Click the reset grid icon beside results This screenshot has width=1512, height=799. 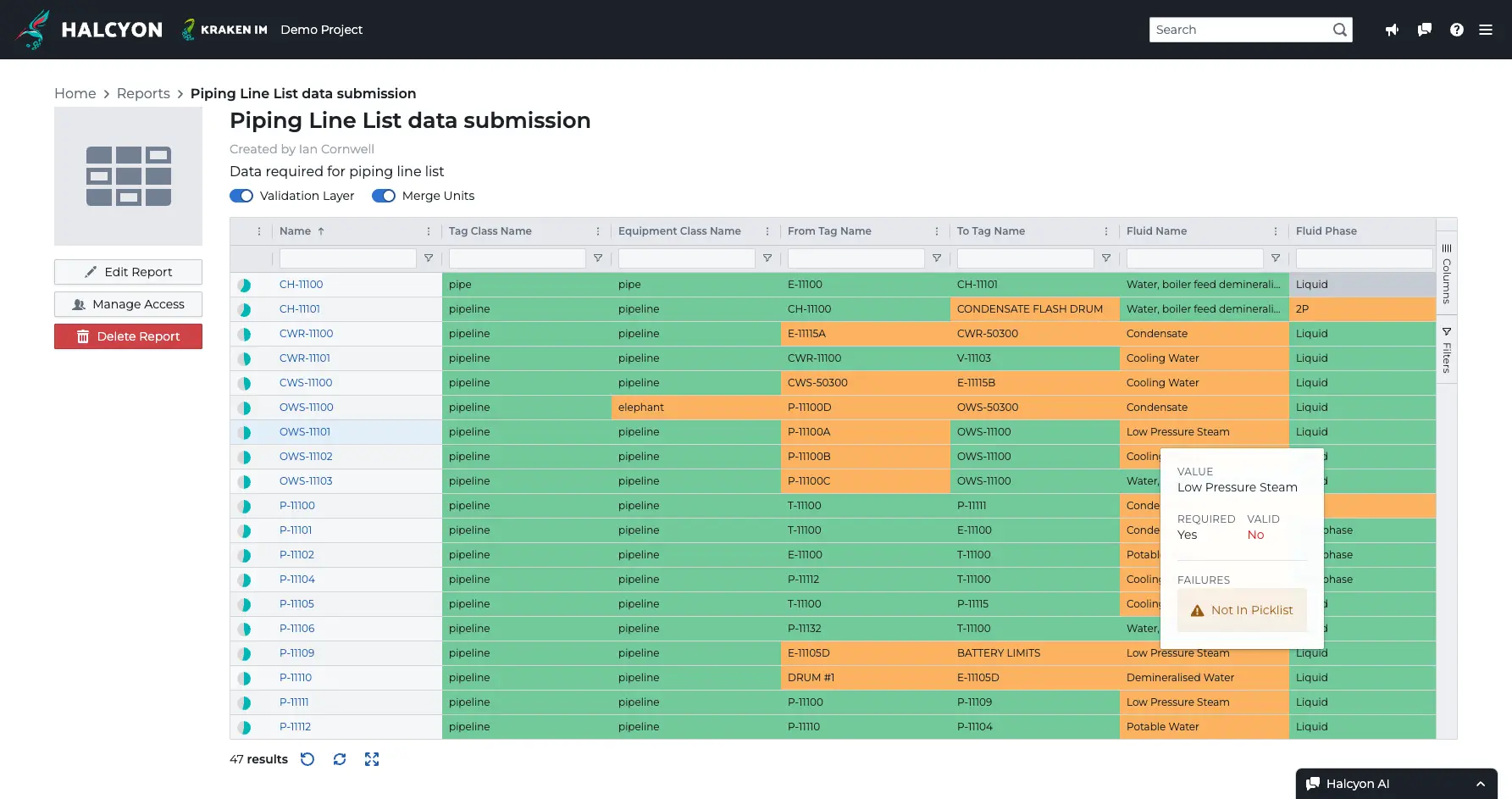(x=307, y=759)
